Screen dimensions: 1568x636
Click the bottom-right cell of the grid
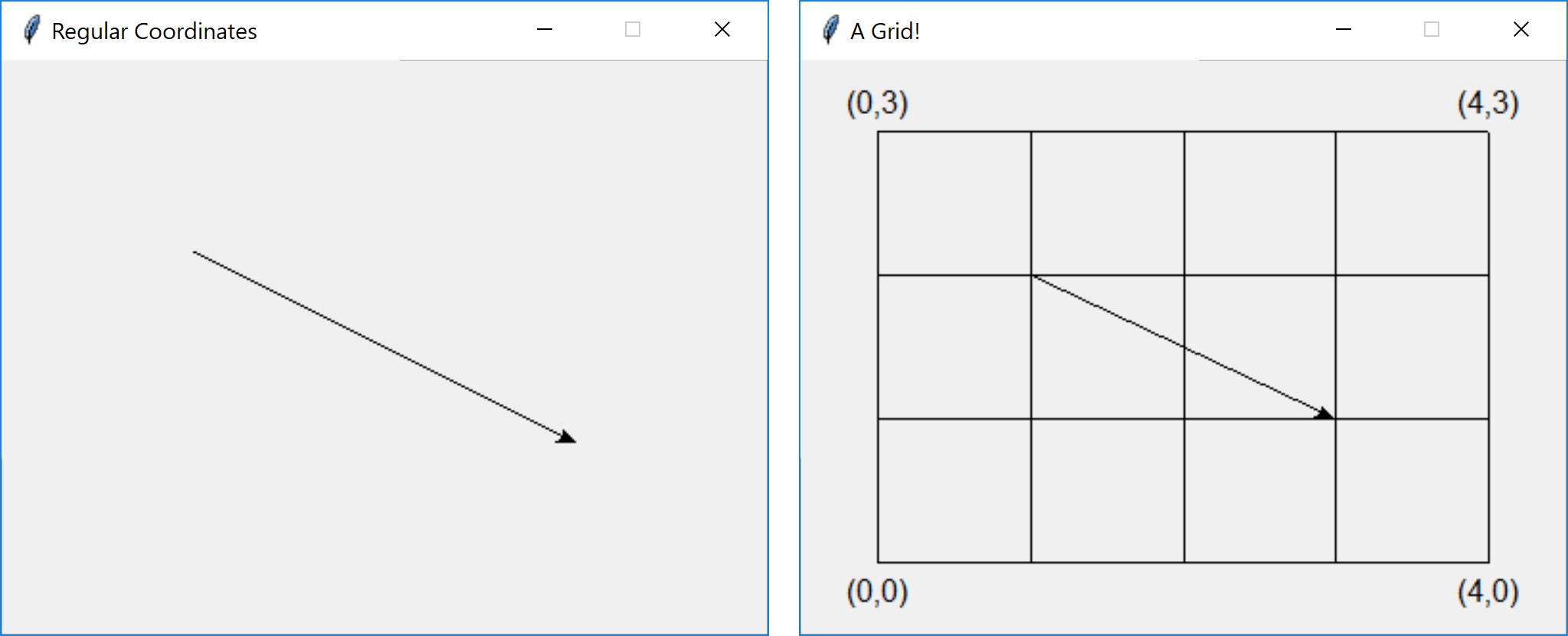pos(1413,490)
